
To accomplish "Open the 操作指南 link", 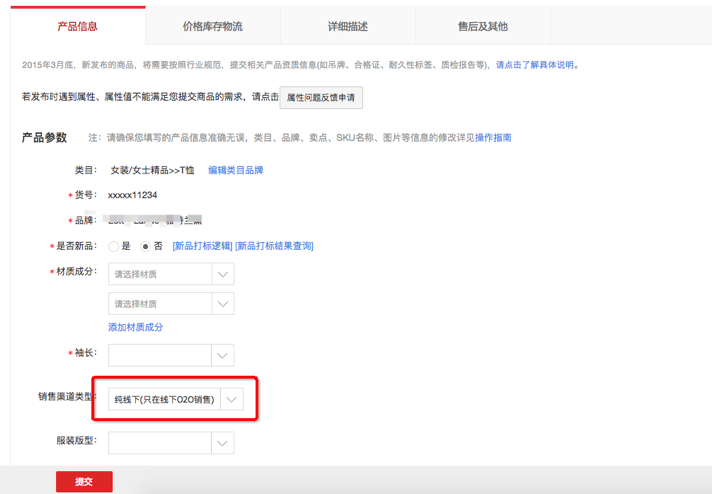I will [x=493, y=138].
